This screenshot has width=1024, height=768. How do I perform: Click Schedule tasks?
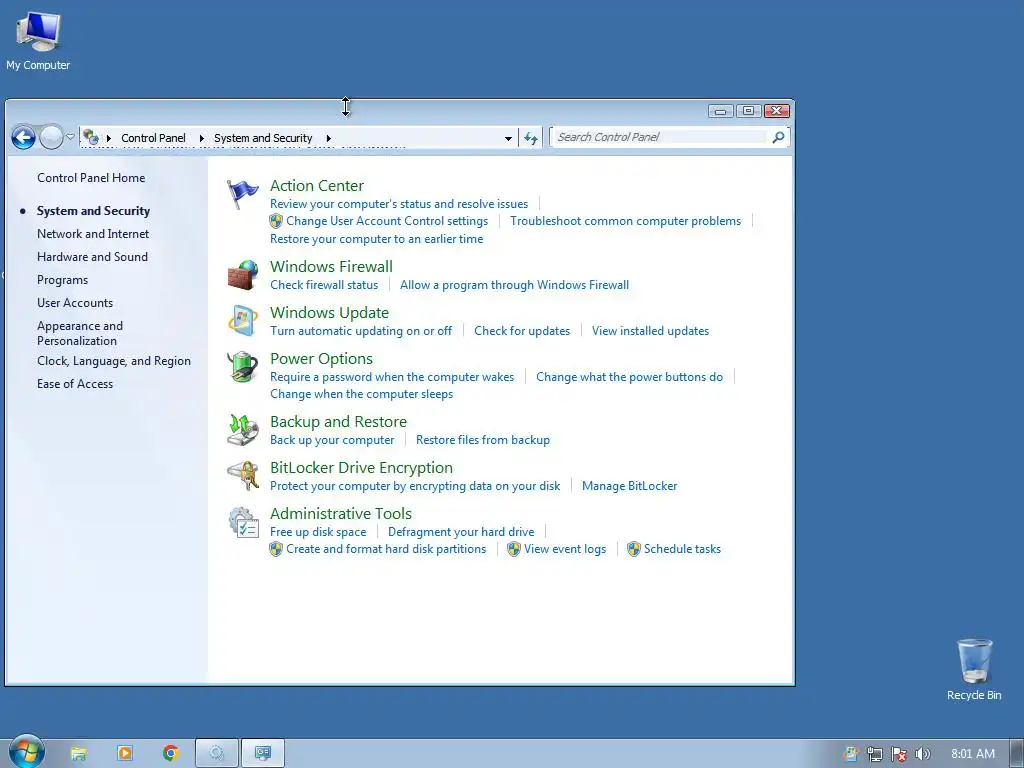click(x=682, y=549)
